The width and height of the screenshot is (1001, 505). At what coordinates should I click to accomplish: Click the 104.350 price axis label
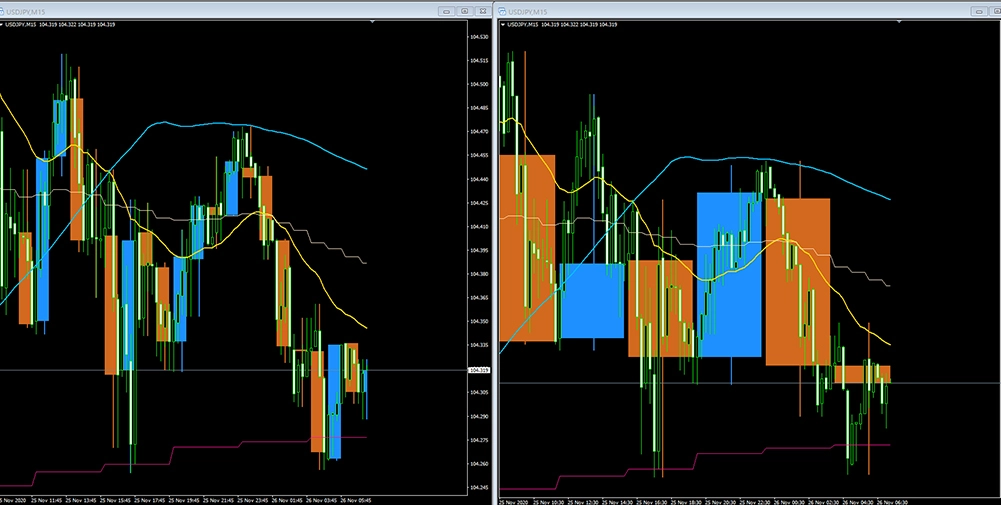[479, 321]
